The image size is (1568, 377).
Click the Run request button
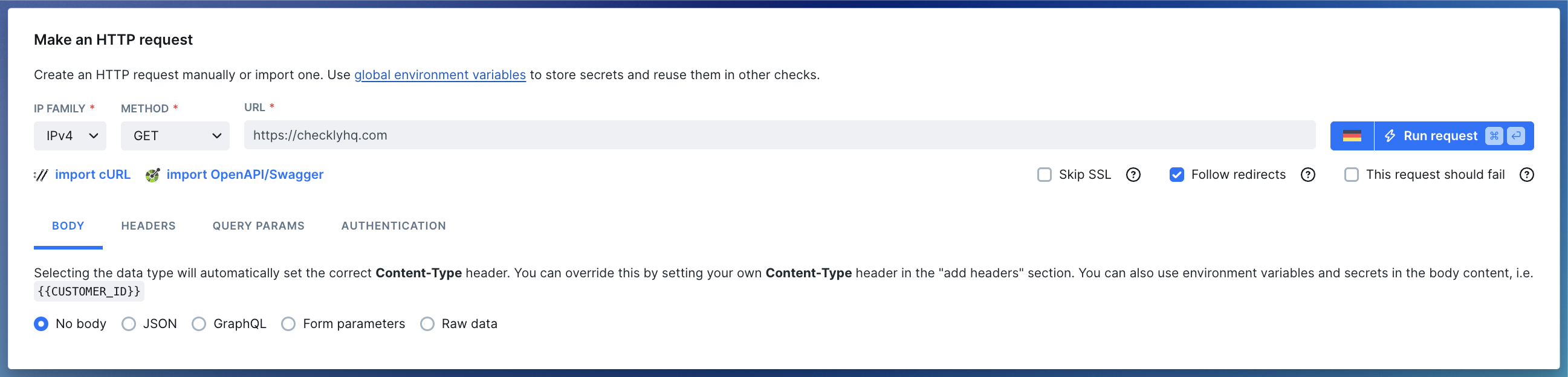tap(1440, 135)
